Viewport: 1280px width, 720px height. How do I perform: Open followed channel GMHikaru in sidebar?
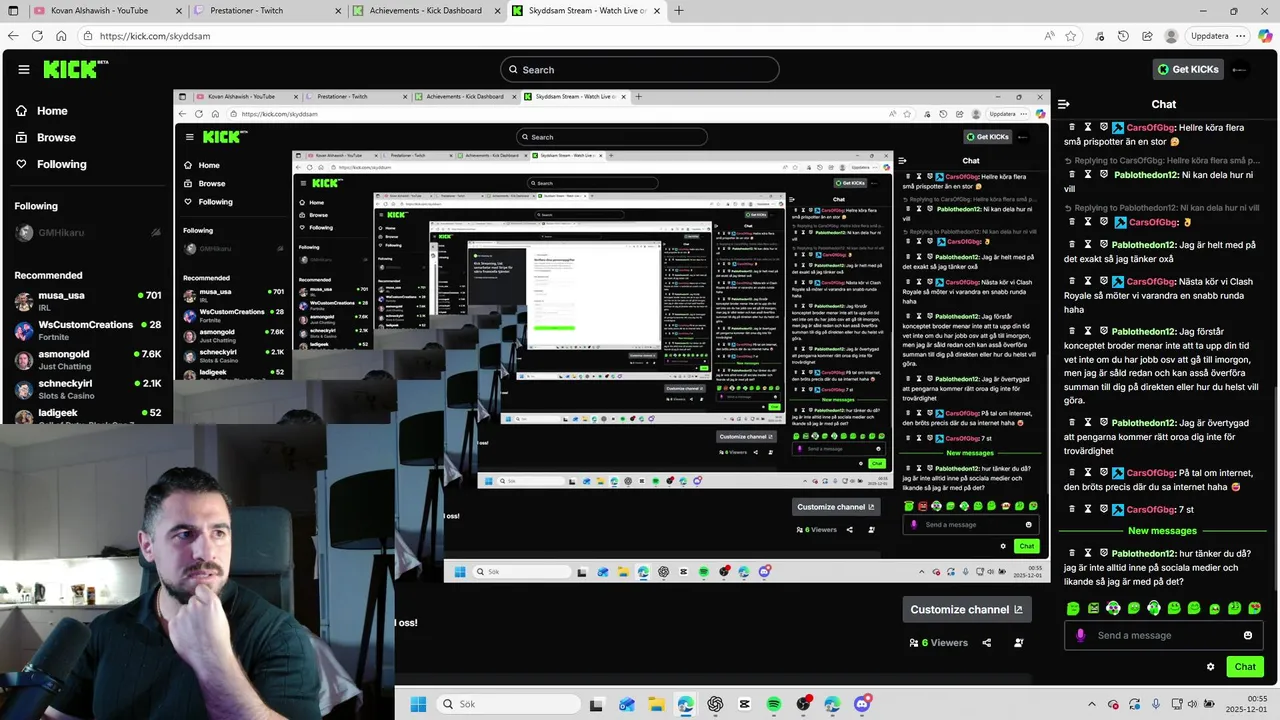pos(87,232)
